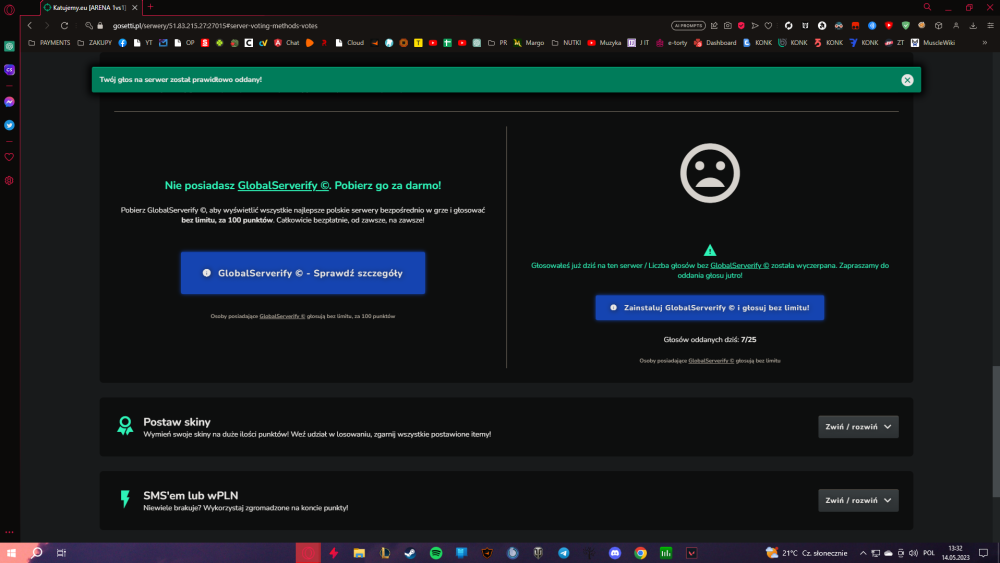
Task: Open the Dashboard bookmark
Action: pos(715,43)
